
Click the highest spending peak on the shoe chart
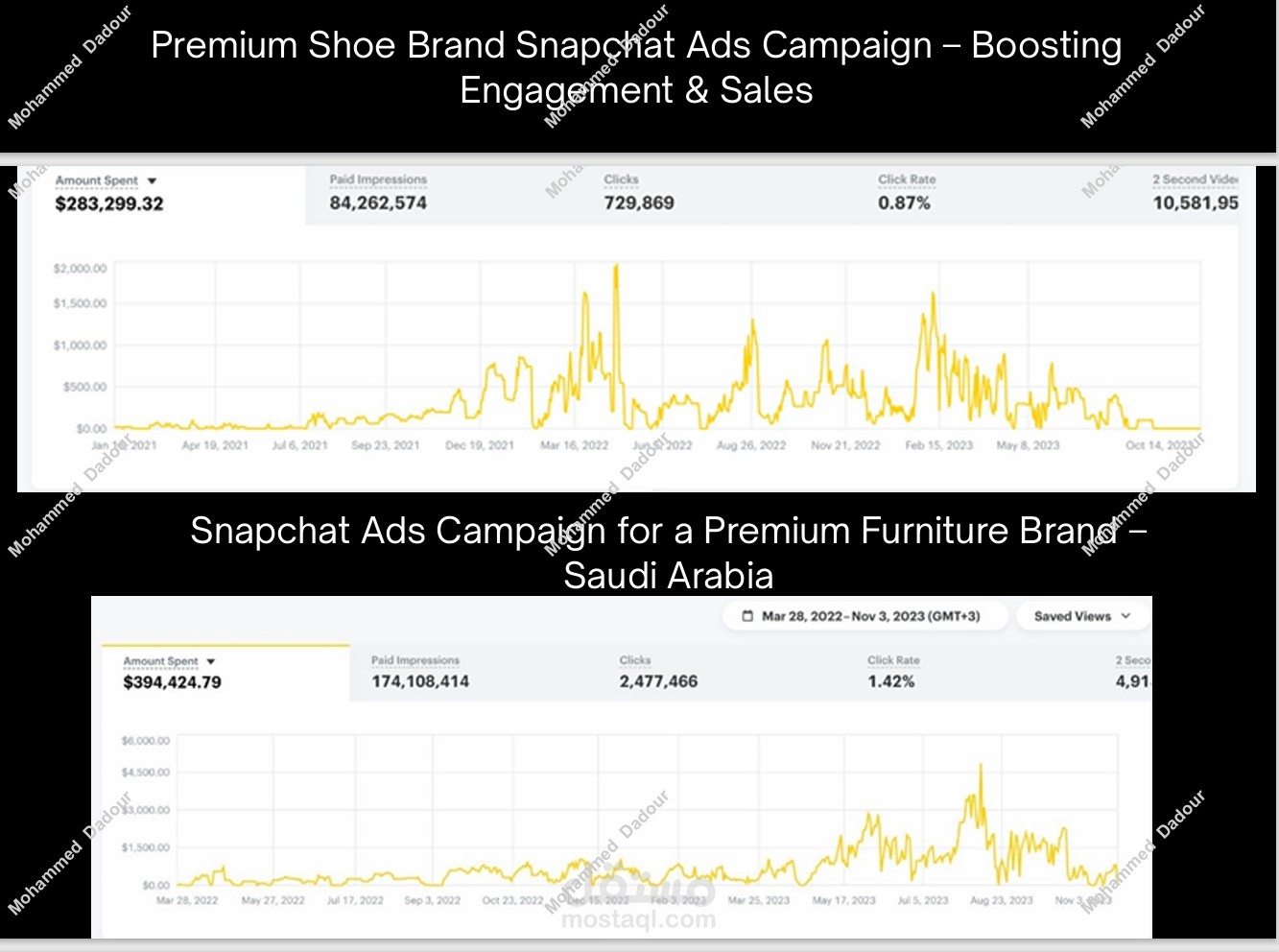616,266
